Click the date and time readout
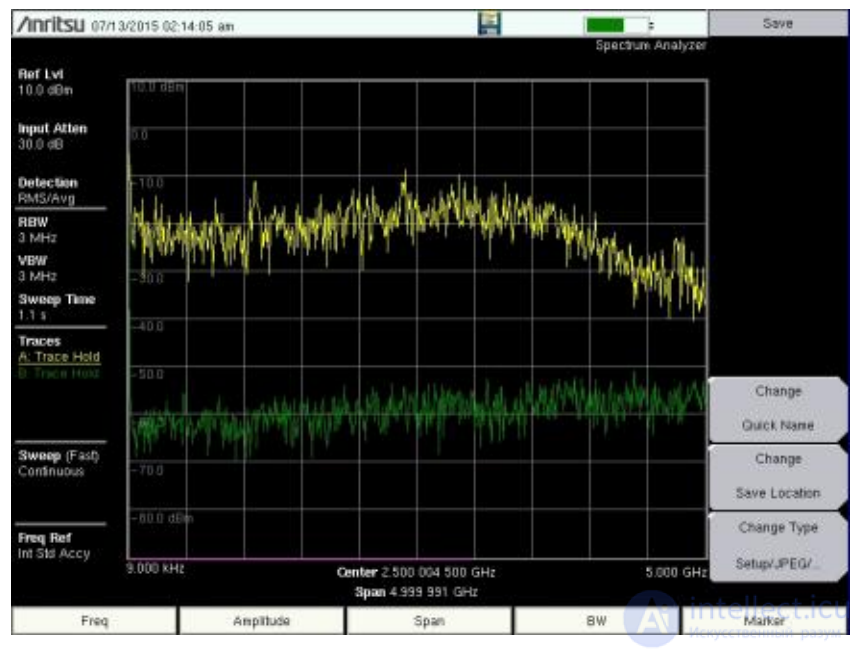865x657 pixels. 163,26
